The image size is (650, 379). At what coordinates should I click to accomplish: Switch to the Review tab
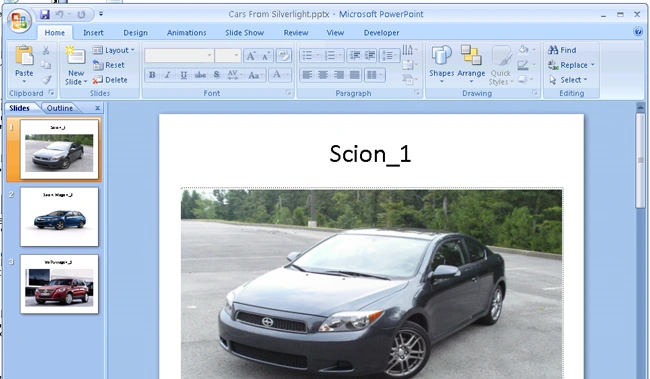click(x=296, y=33)
